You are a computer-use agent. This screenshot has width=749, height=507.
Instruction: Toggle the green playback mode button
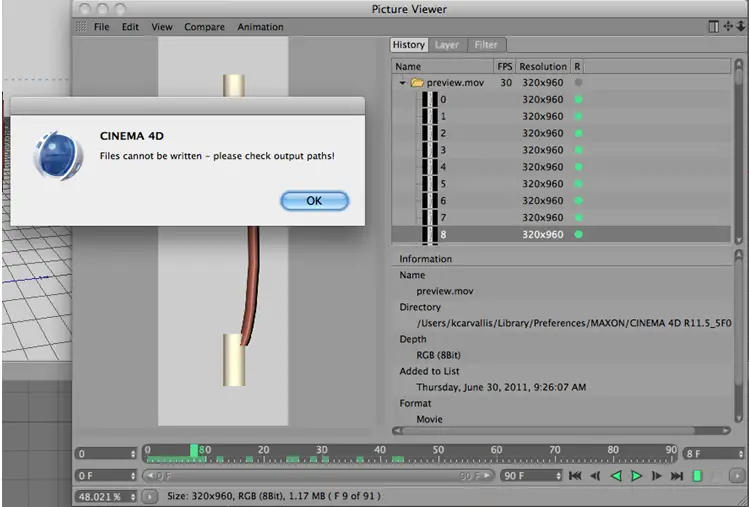click(x=697, y=476)
